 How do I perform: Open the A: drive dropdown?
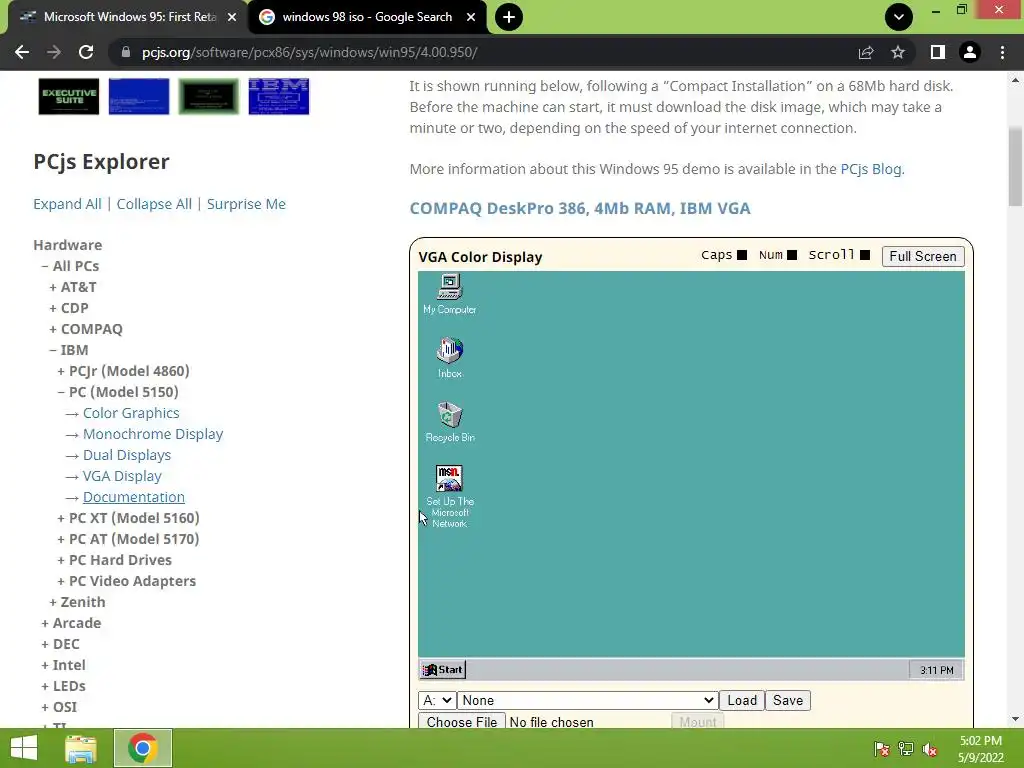(436, 700)
